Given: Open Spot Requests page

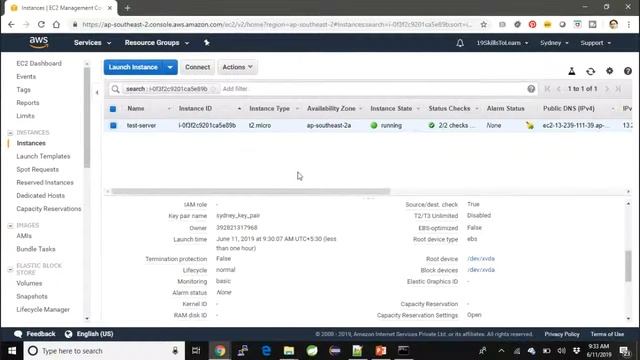Looking at the screenshot, I should click(38, 169).
